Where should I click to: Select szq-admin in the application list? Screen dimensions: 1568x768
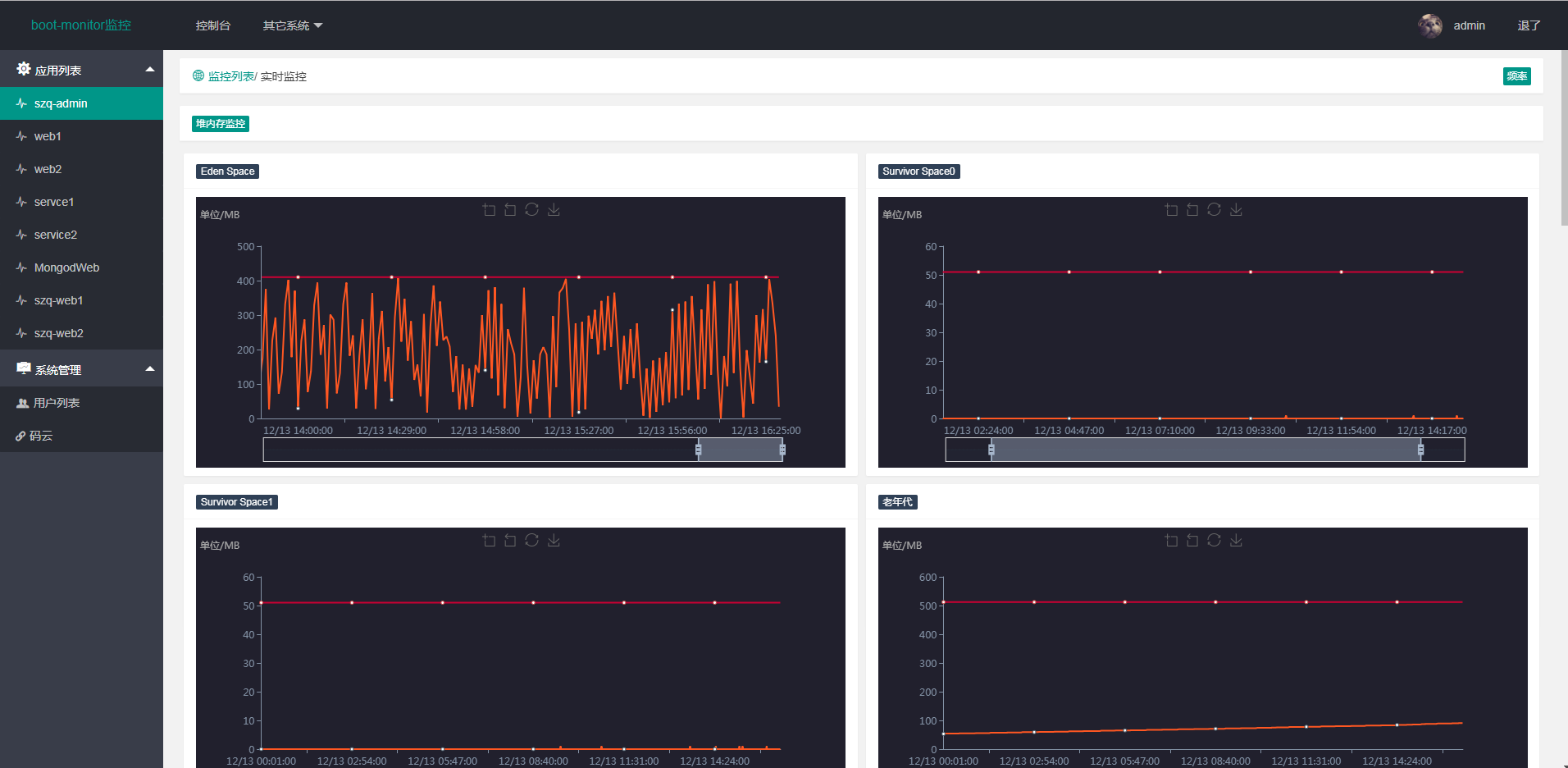[x=81, y=103]
